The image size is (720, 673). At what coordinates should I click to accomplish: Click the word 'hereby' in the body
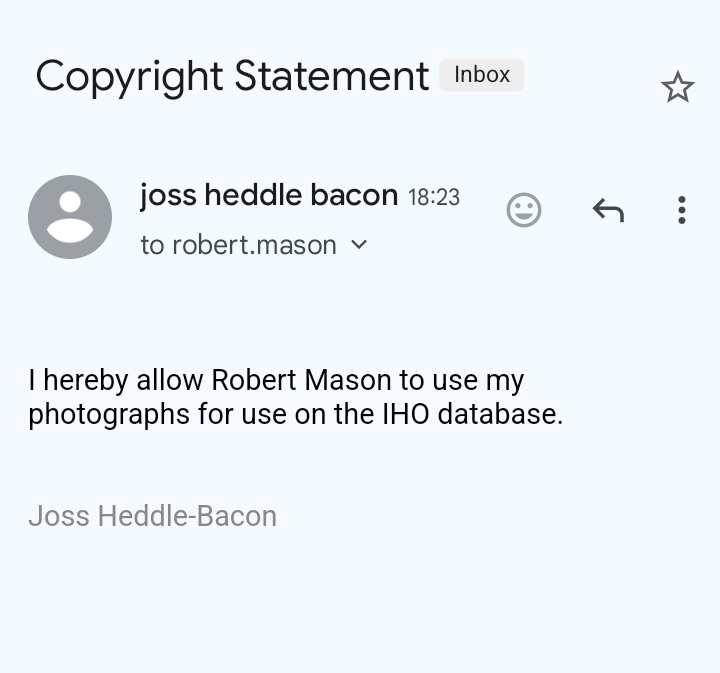[x=86, y=381]
